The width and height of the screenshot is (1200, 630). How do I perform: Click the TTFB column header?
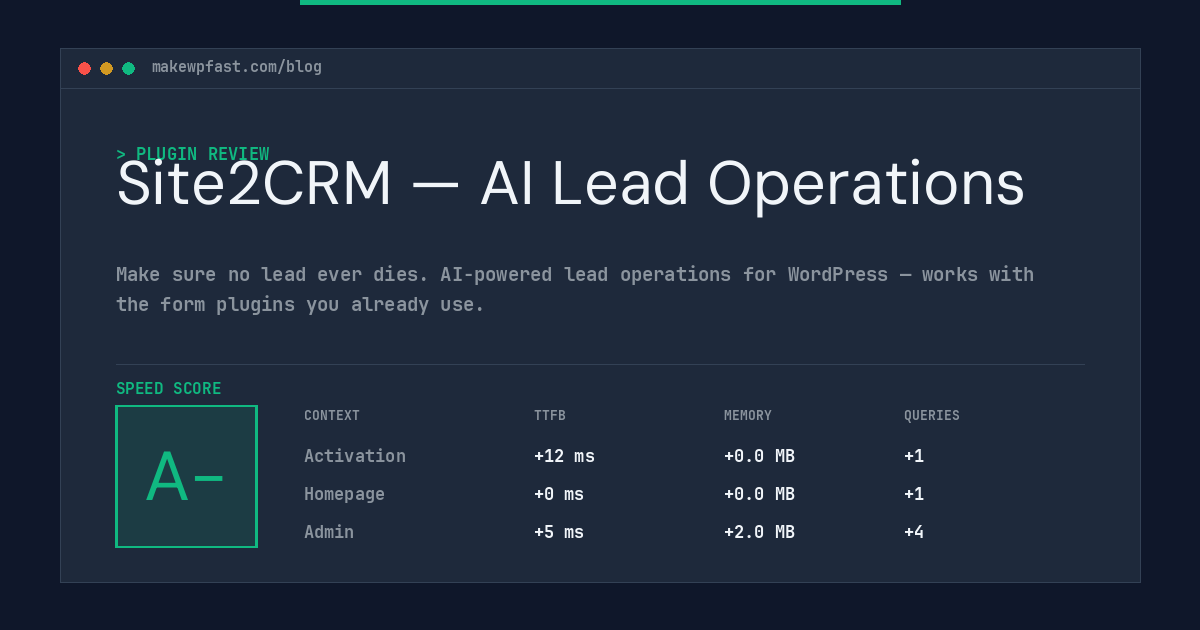click(550, 416)
